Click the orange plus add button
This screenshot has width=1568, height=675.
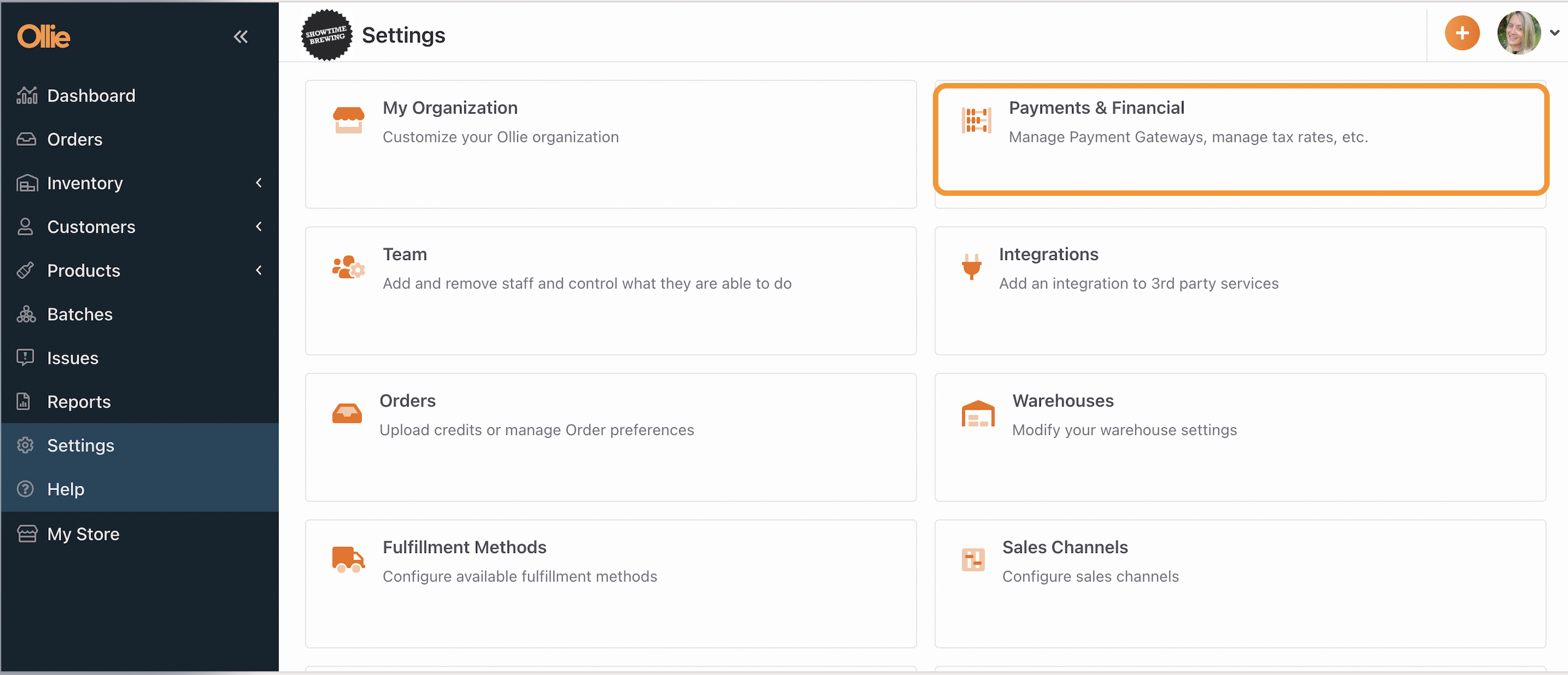tap(1462, 33)
